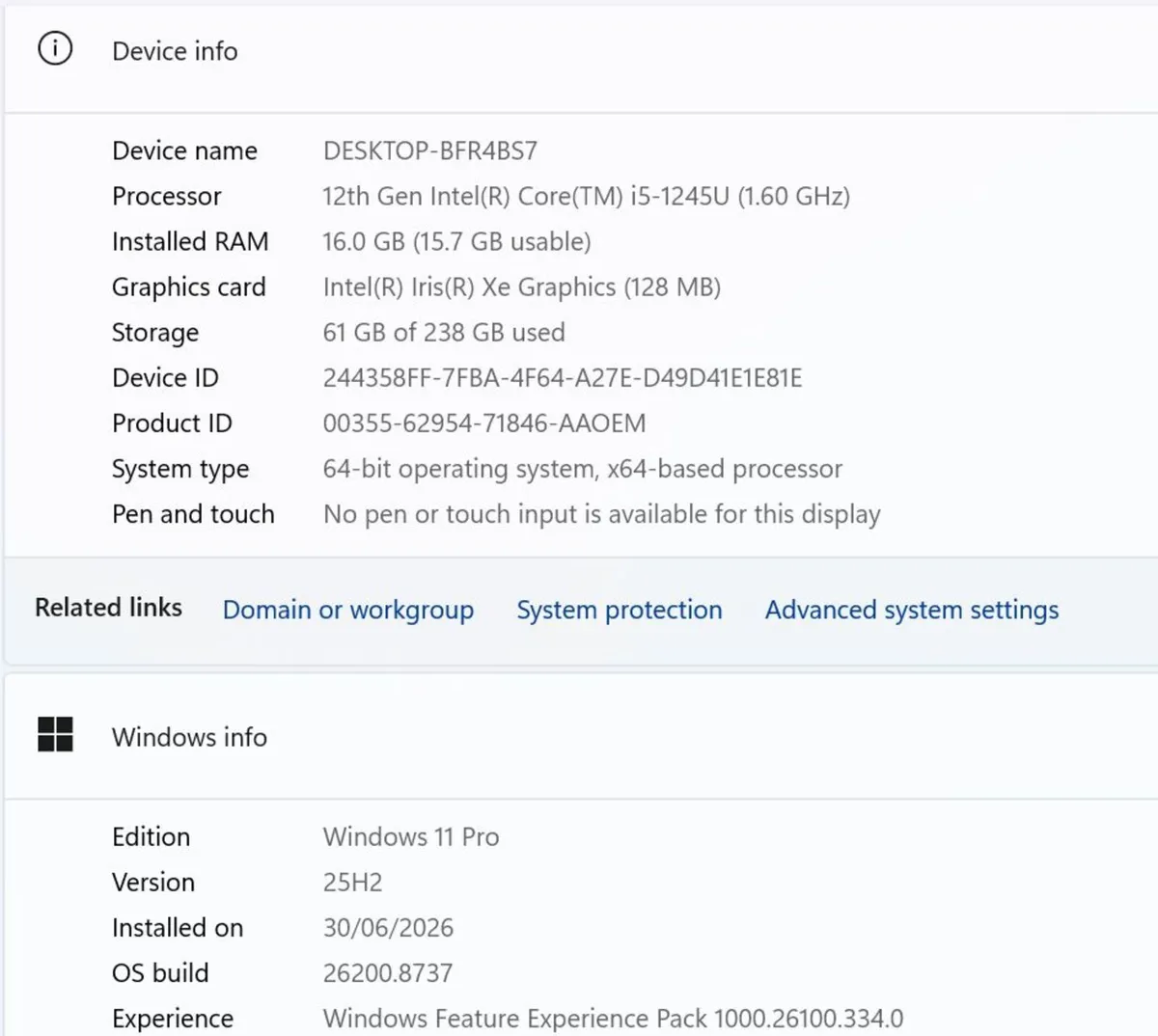Click the OS build value 26200.8737
Image resolution: width=1158 pixels, height=1036 pixels.
(388, 972)
